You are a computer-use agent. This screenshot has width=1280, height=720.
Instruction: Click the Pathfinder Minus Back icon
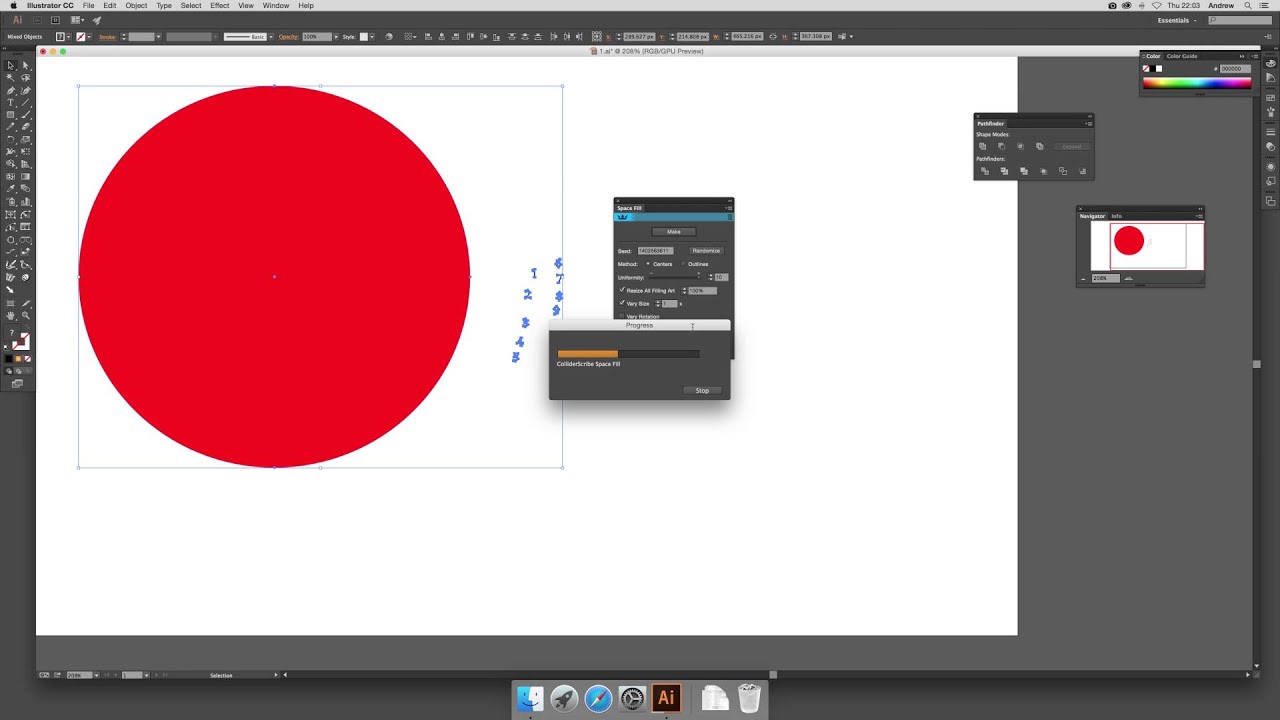pyautogui.click(x=1083, y=171)
